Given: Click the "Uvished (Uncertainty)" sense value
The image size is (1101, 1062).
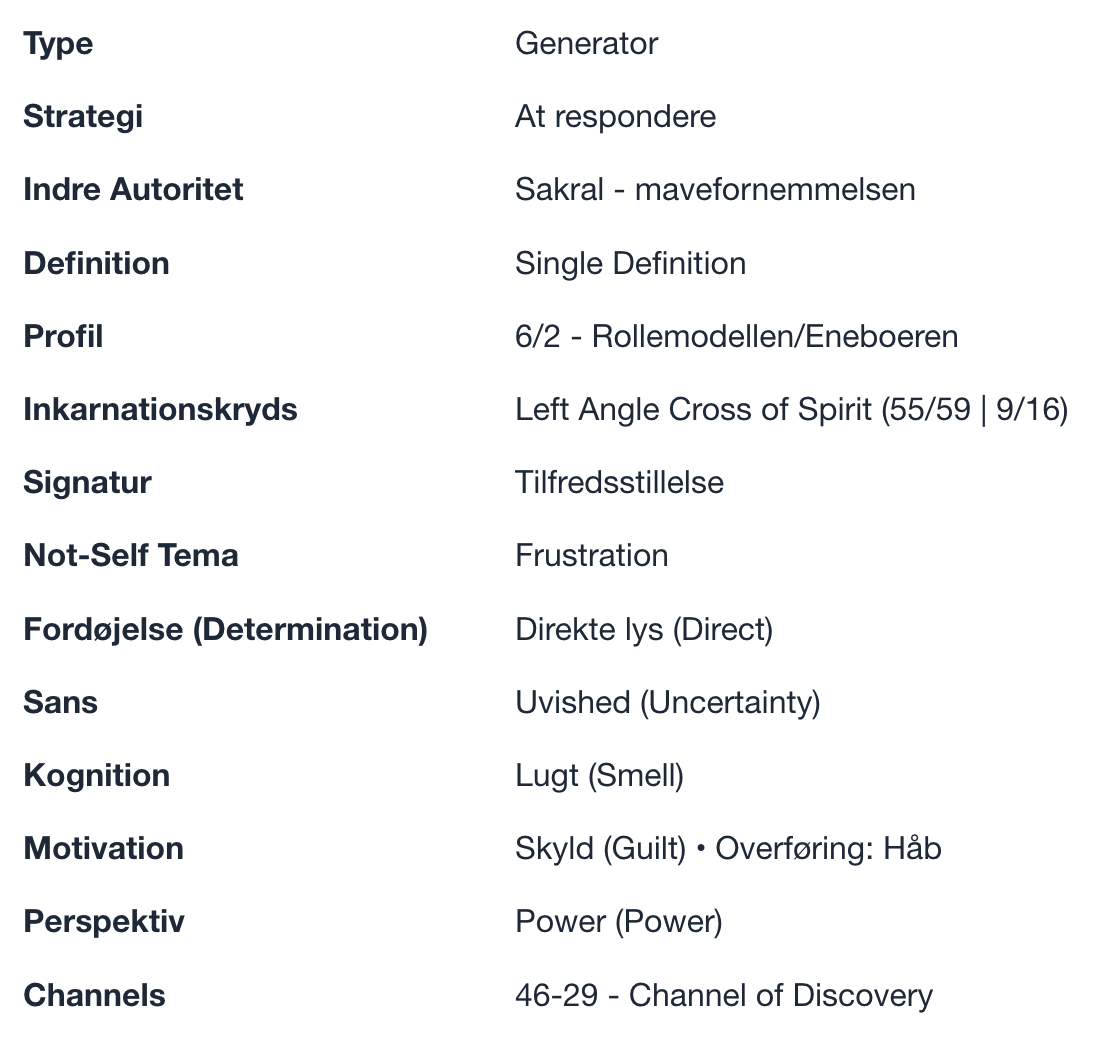Looking at the screenshot, I should 667,702.
